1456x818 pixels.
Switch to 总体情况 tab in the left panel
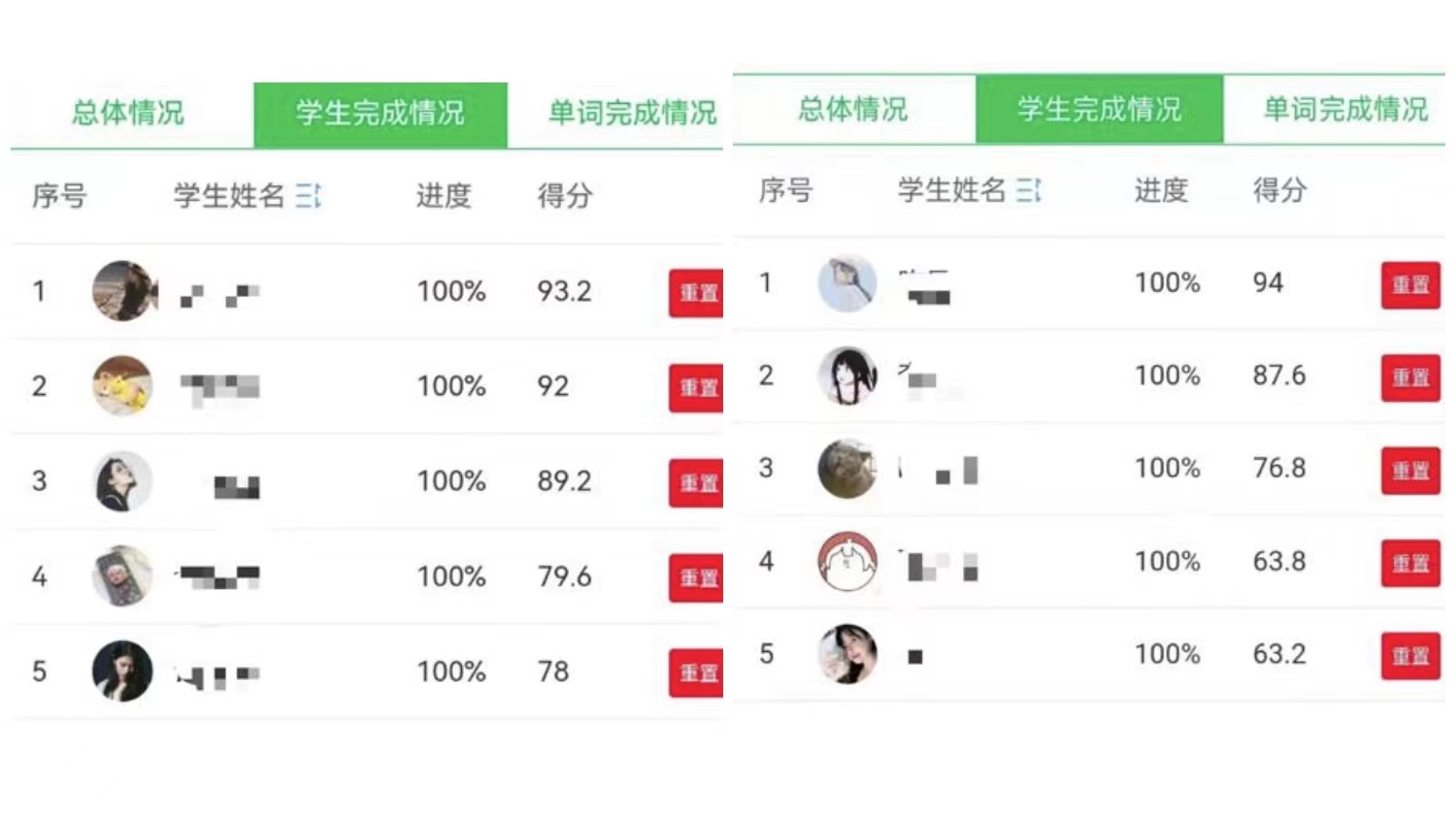click(x=128, y=114)
